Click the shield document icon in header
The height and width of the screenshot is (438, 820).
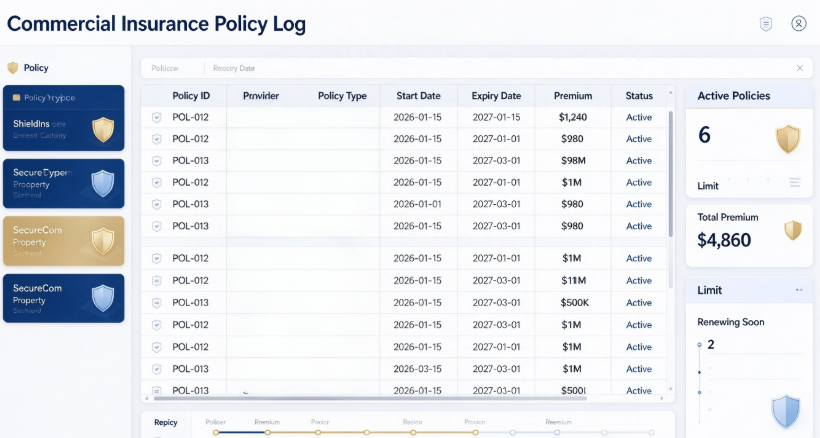pyautogui.click(x=766, y=24)
